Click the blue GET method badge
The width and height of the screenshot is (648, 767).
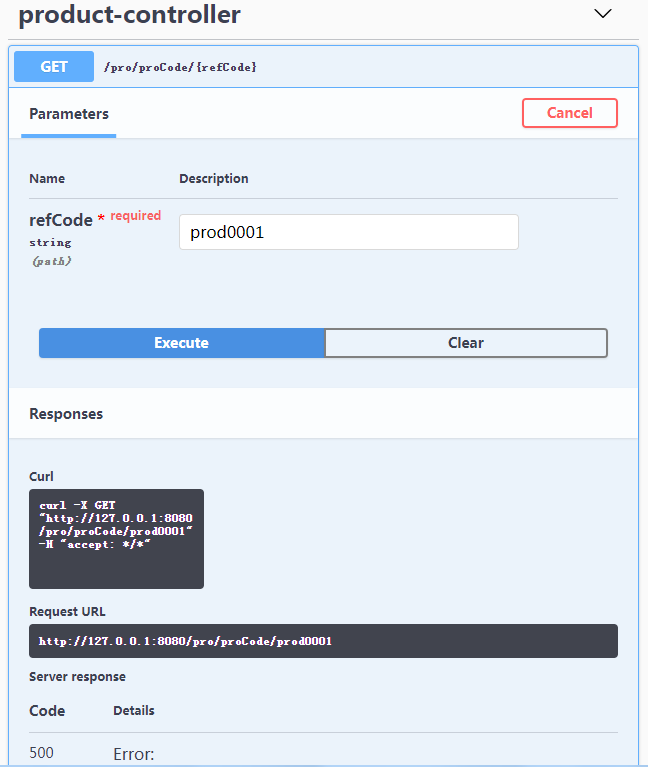point(54,67)
